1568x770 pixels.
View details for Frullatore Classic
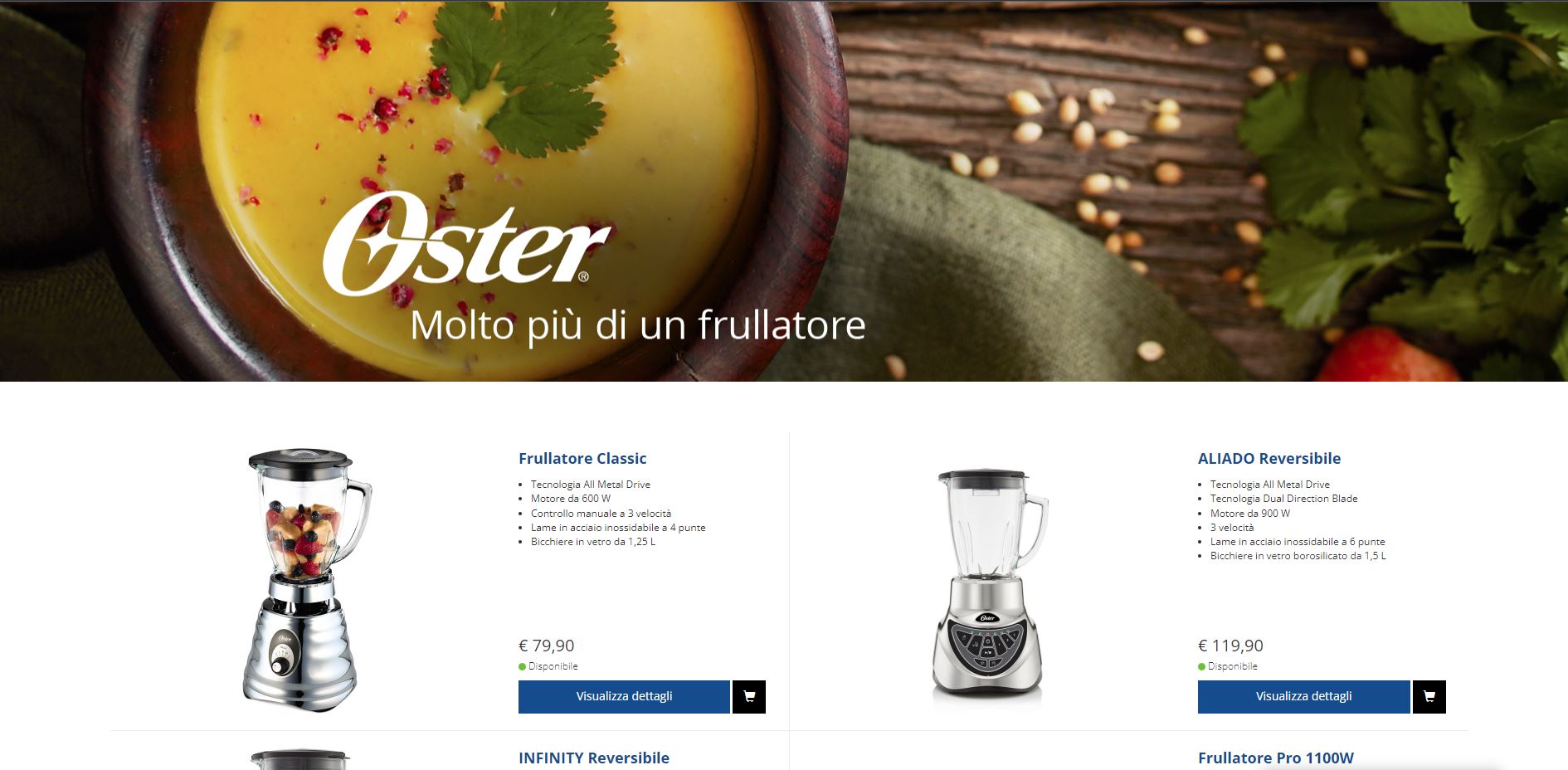click(624, 697)
